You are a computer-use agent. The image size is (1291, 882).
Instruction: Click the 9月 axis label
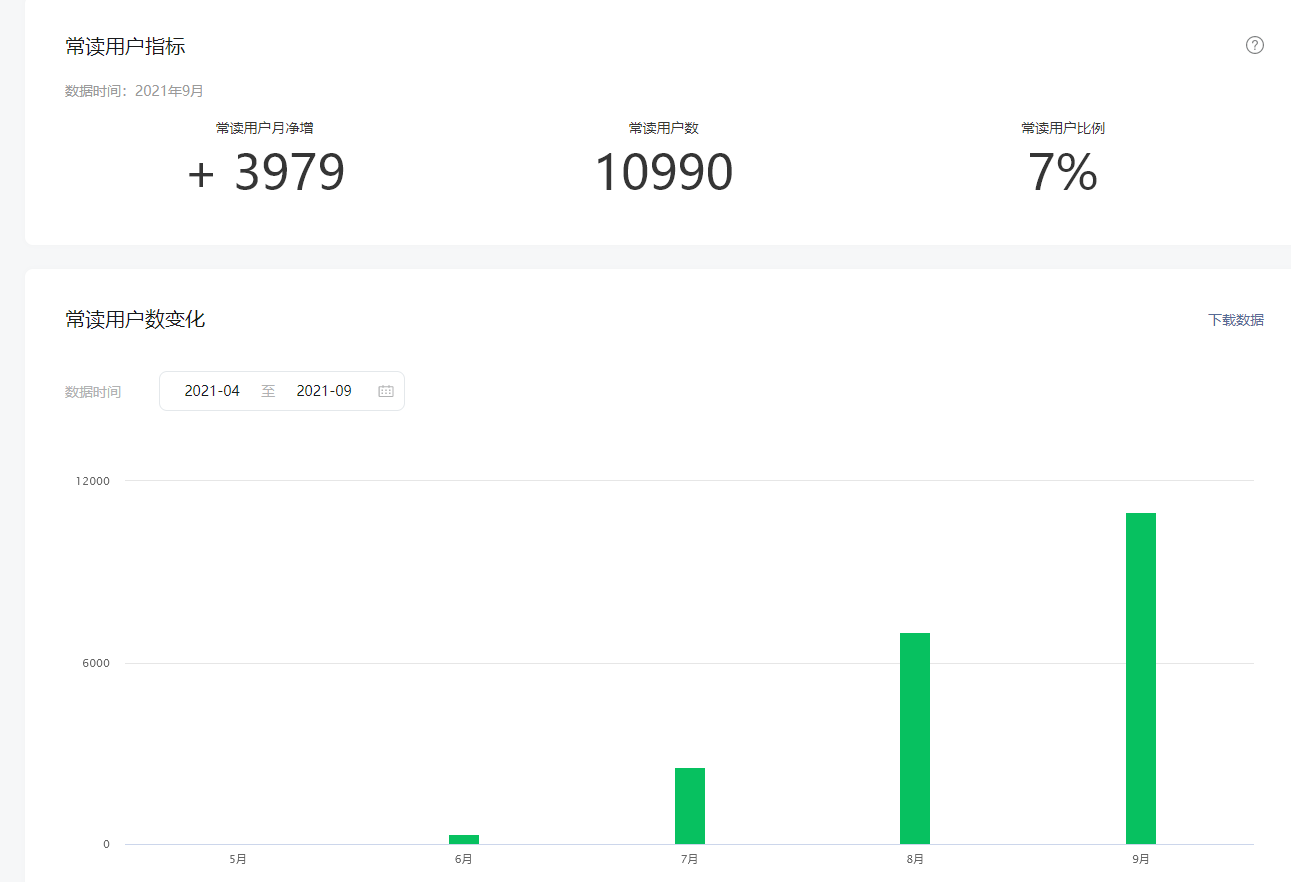[1141, 859]
